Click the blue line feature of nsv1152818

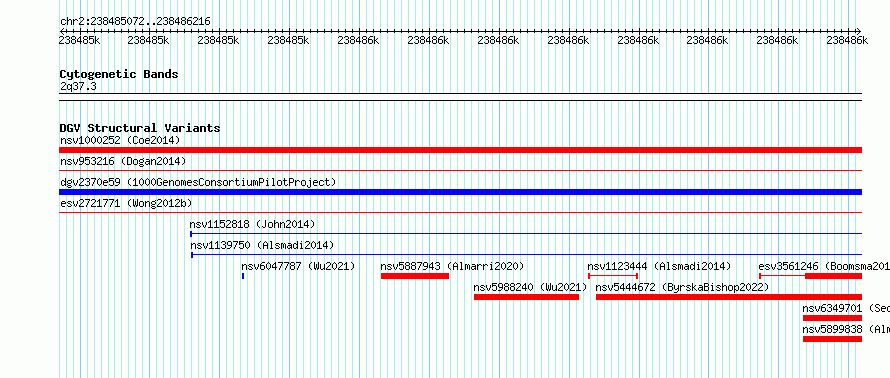(x=526, y=233)
